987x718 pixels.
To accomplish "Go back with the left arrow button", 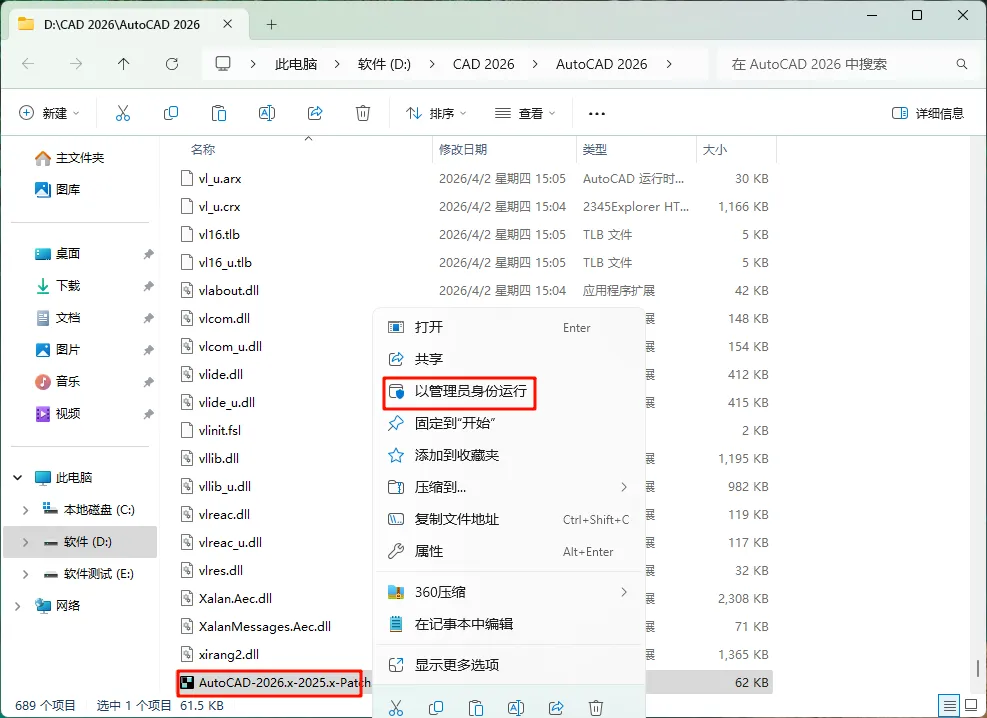I will [28, 64].
